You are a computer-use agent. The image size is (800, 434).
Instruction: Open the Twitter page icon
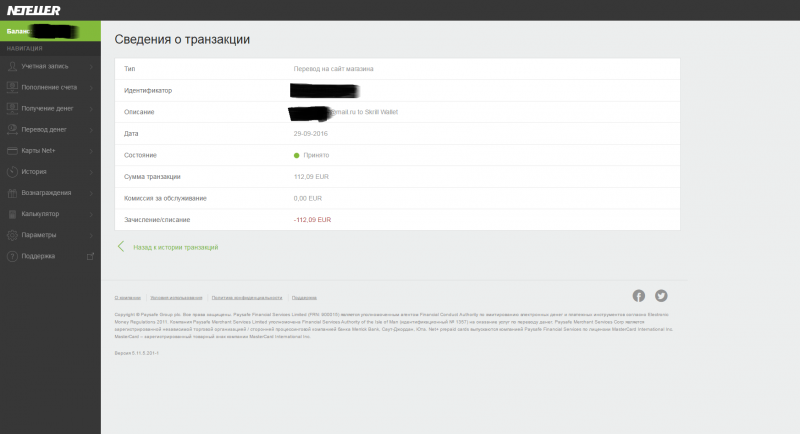point(661,296)
